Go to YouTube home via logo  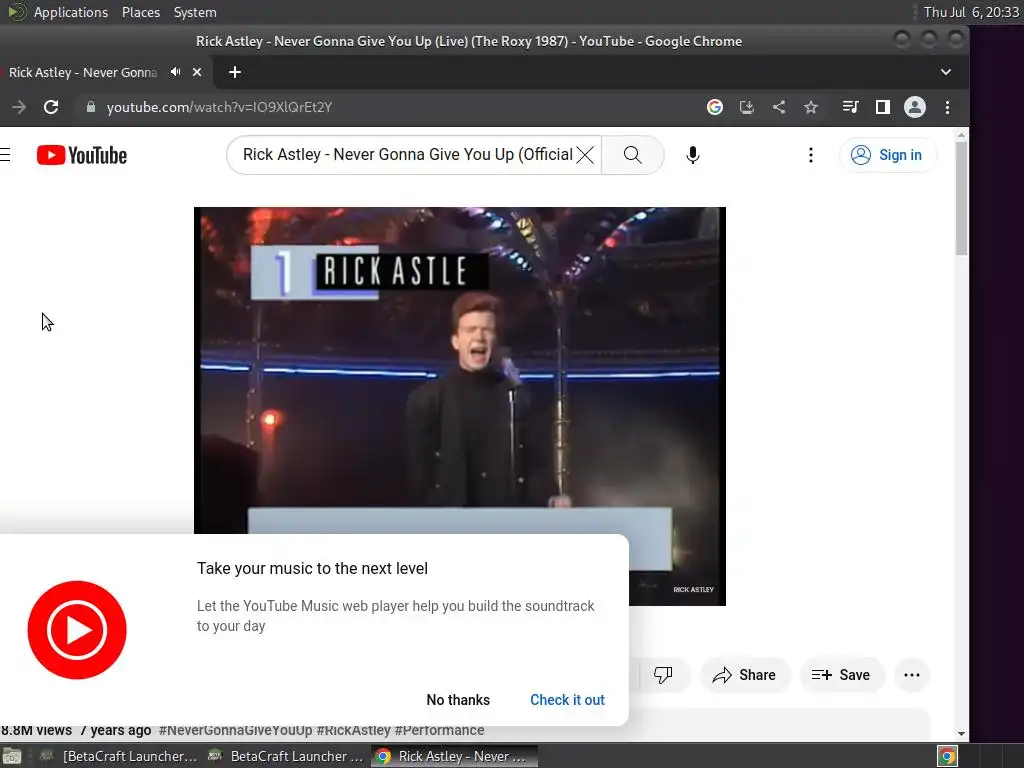82,155
